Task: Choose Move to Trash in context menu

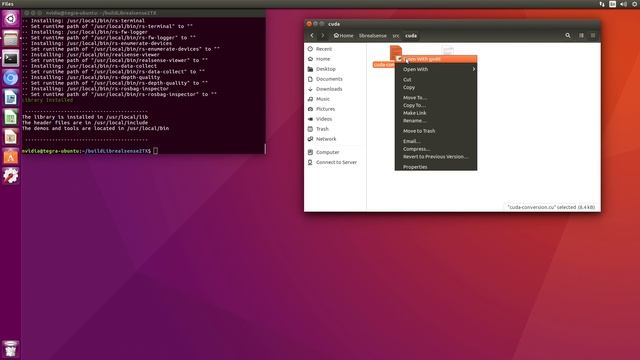Action: point(436,131)
